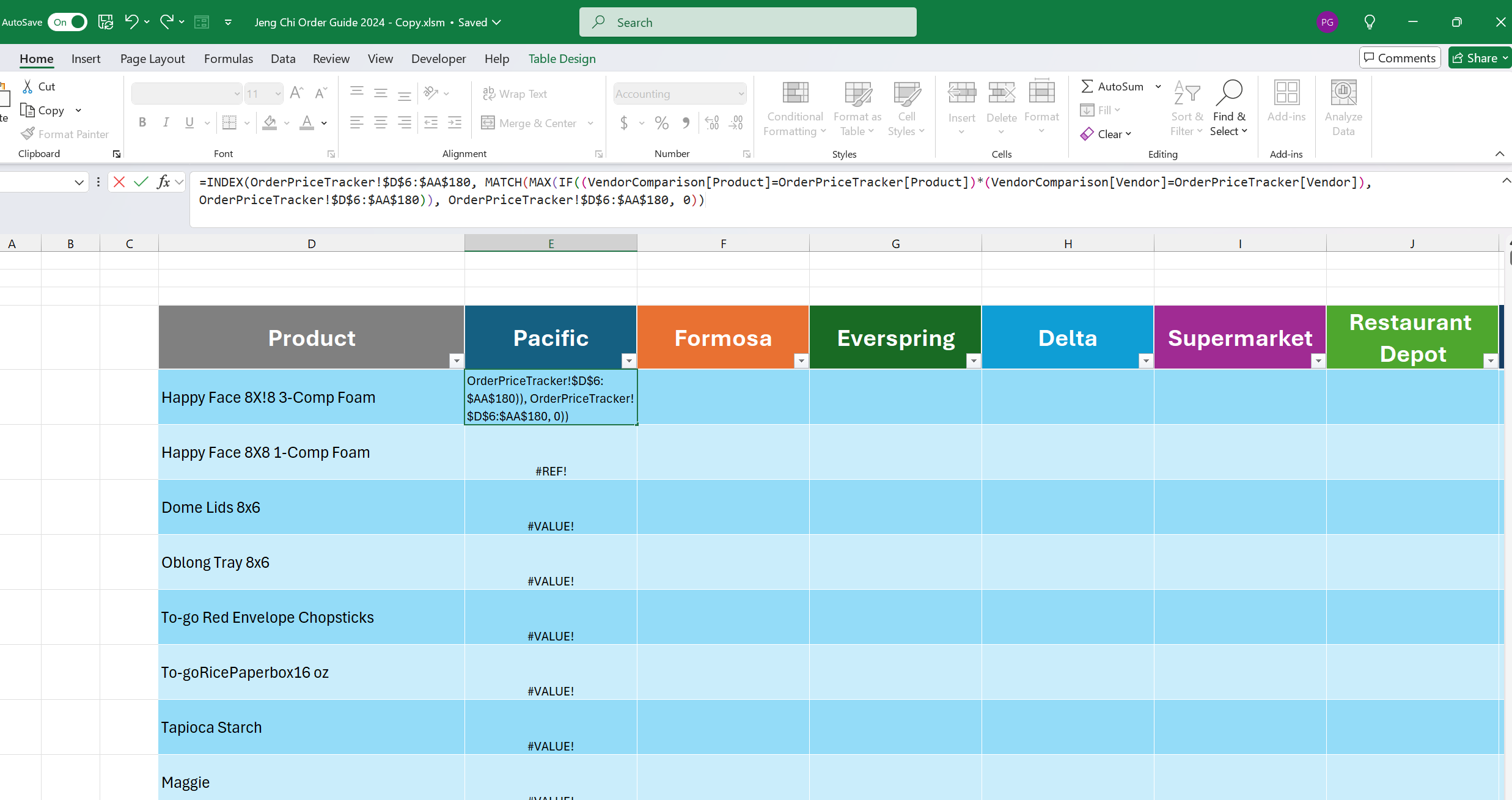Cancel the formula entry with the X button
Image resolution: width=1512 pixels, height=800 pixels.
119,182
